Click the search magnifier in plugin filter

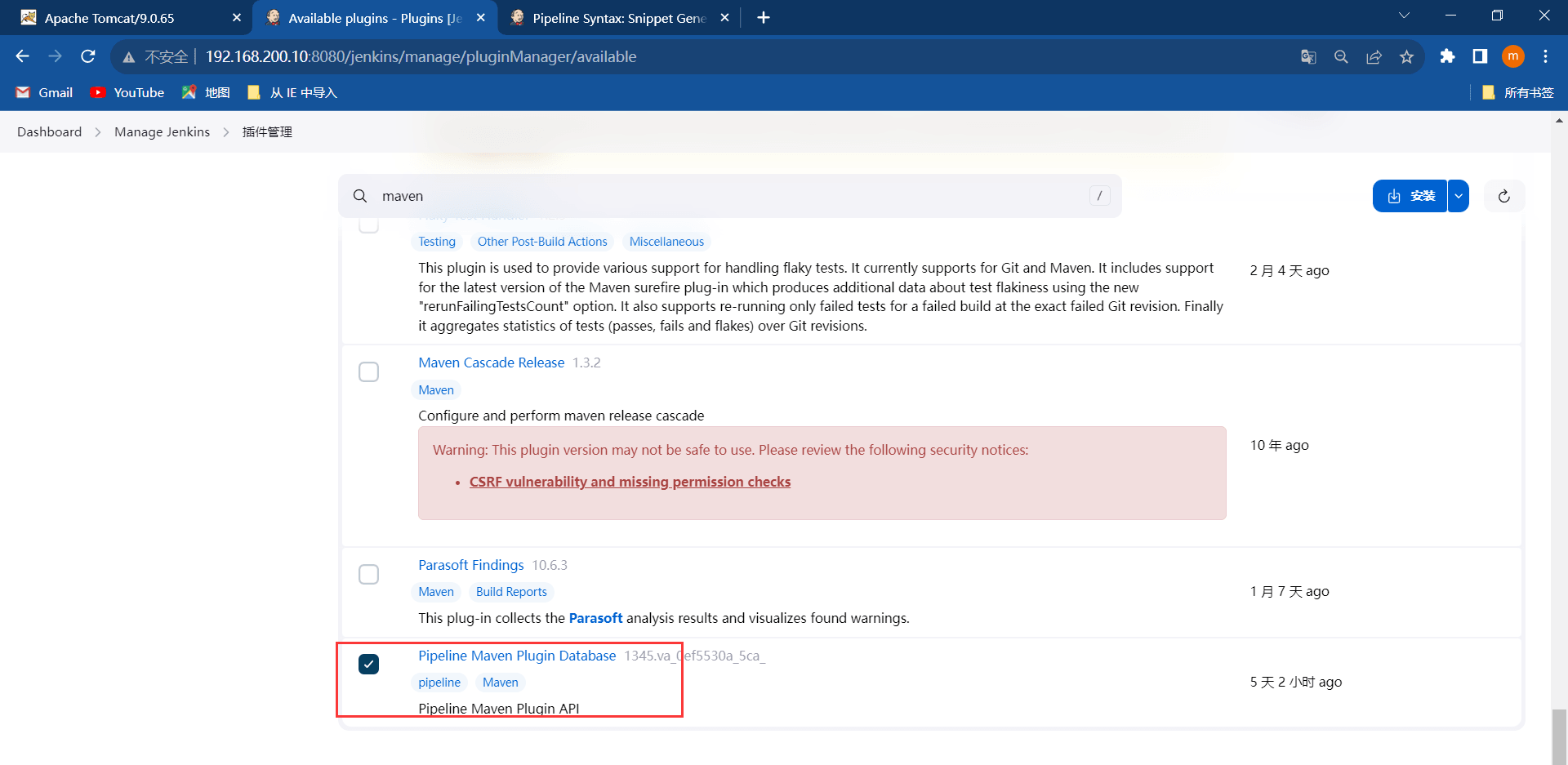360,196
